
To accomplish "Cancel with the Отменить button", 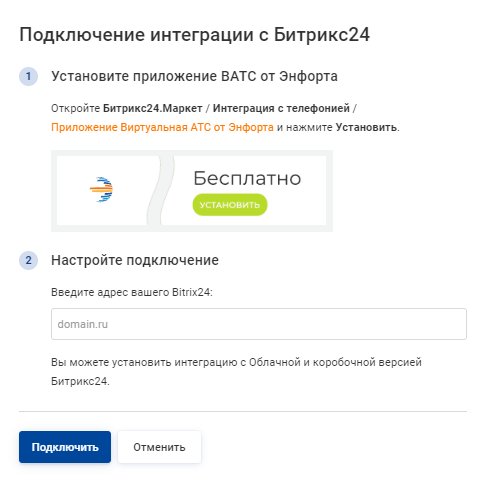I will tap(159, 447).
